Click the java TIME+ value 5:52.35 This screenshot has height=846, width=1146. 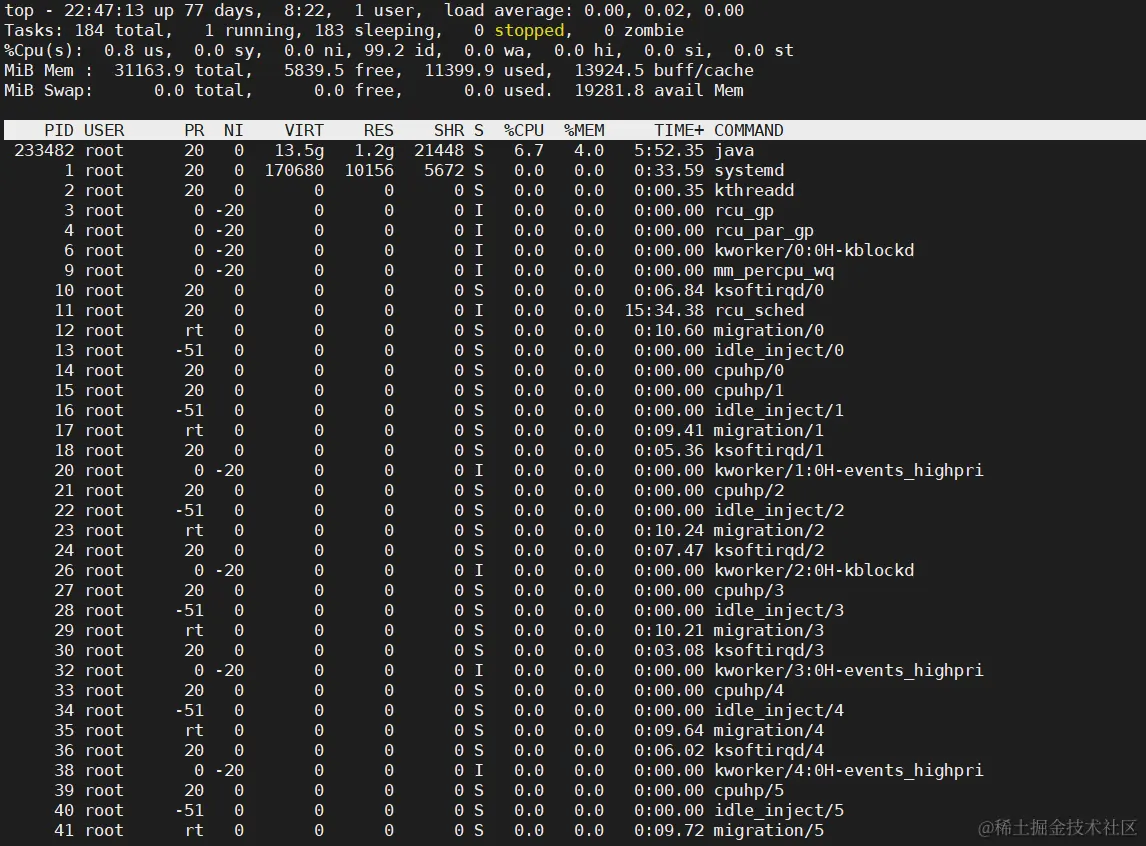[x=669, y=150]
